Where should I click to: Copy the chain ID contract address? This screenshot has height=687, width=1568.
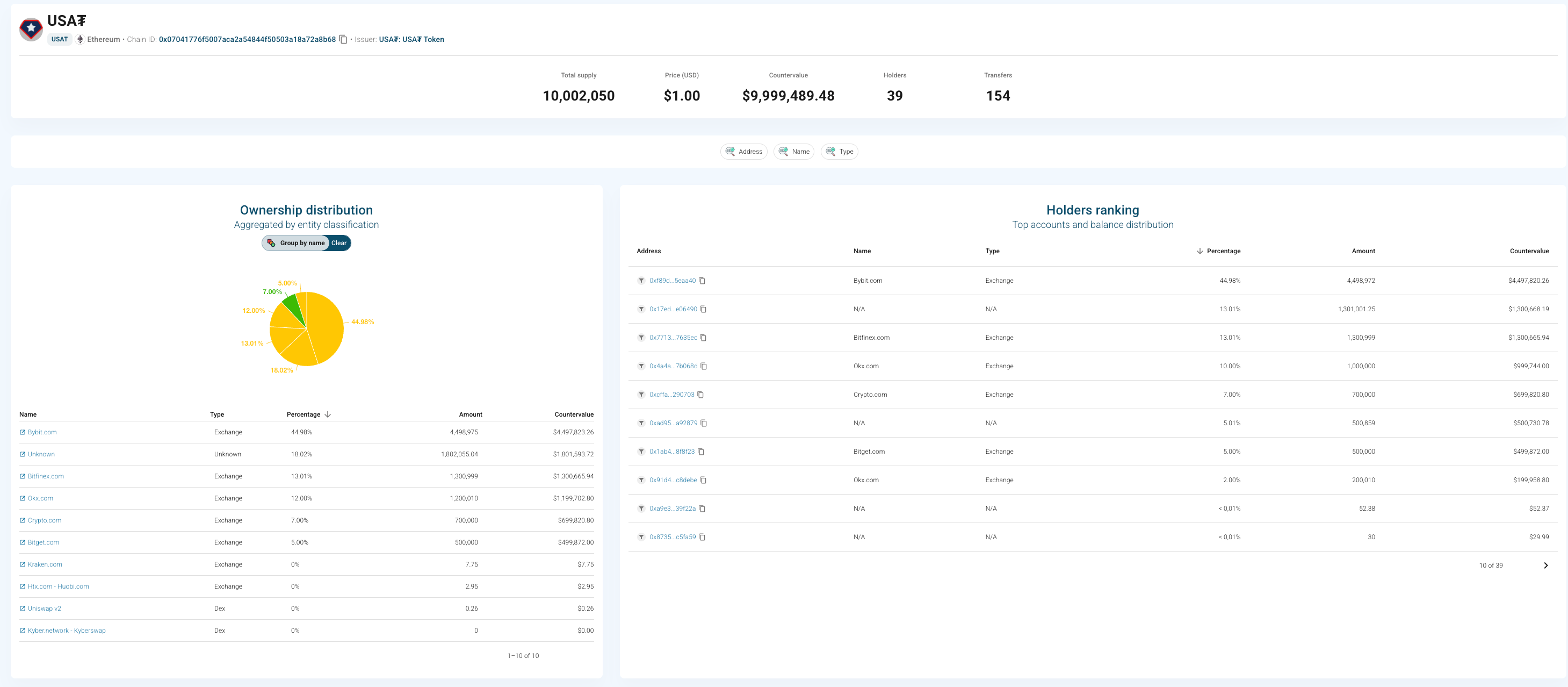[x=343, y=40]
